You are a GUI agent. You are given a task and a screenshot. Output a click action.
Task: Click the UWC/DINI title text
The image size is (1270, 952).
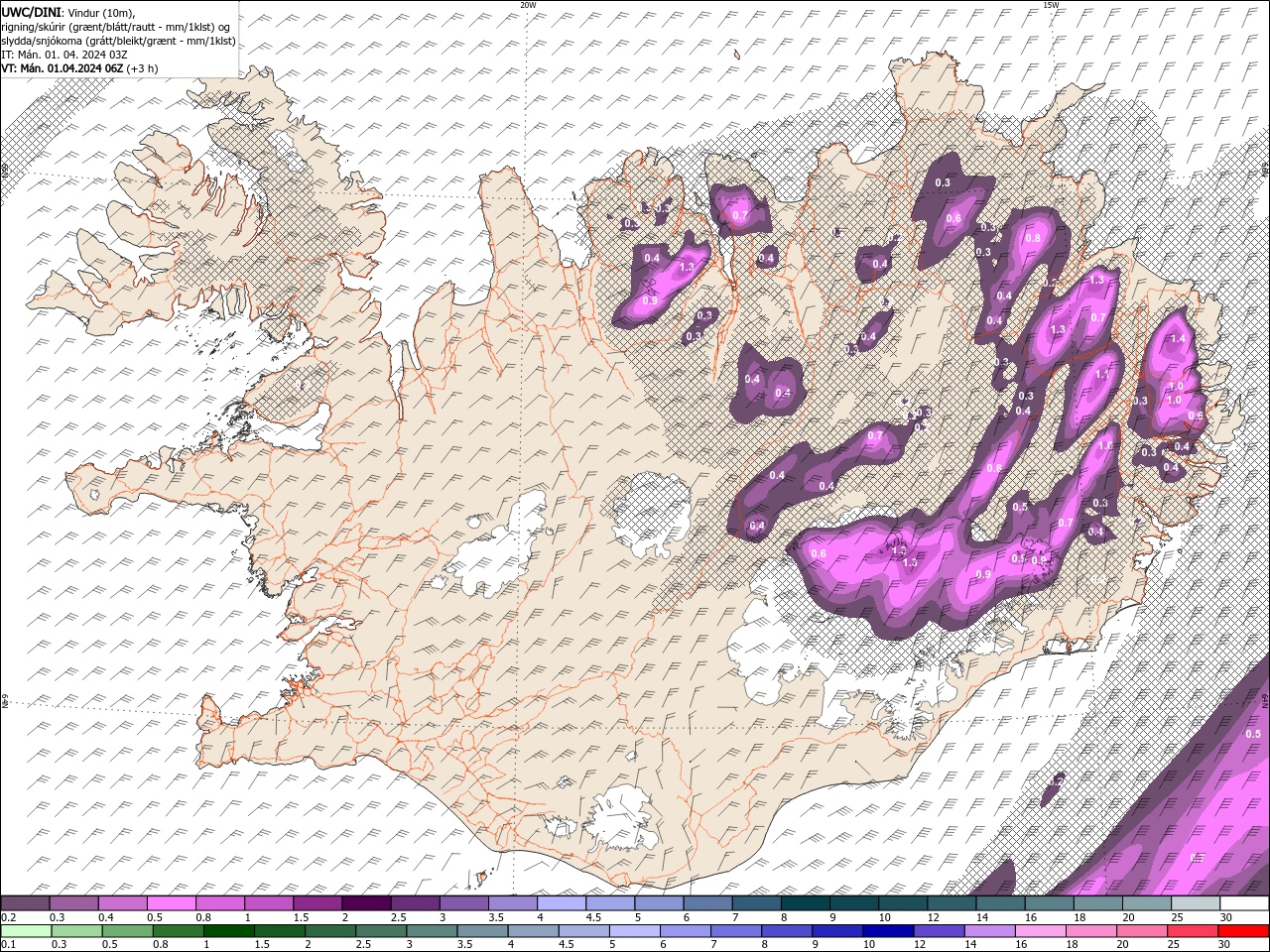pos(33,12)
